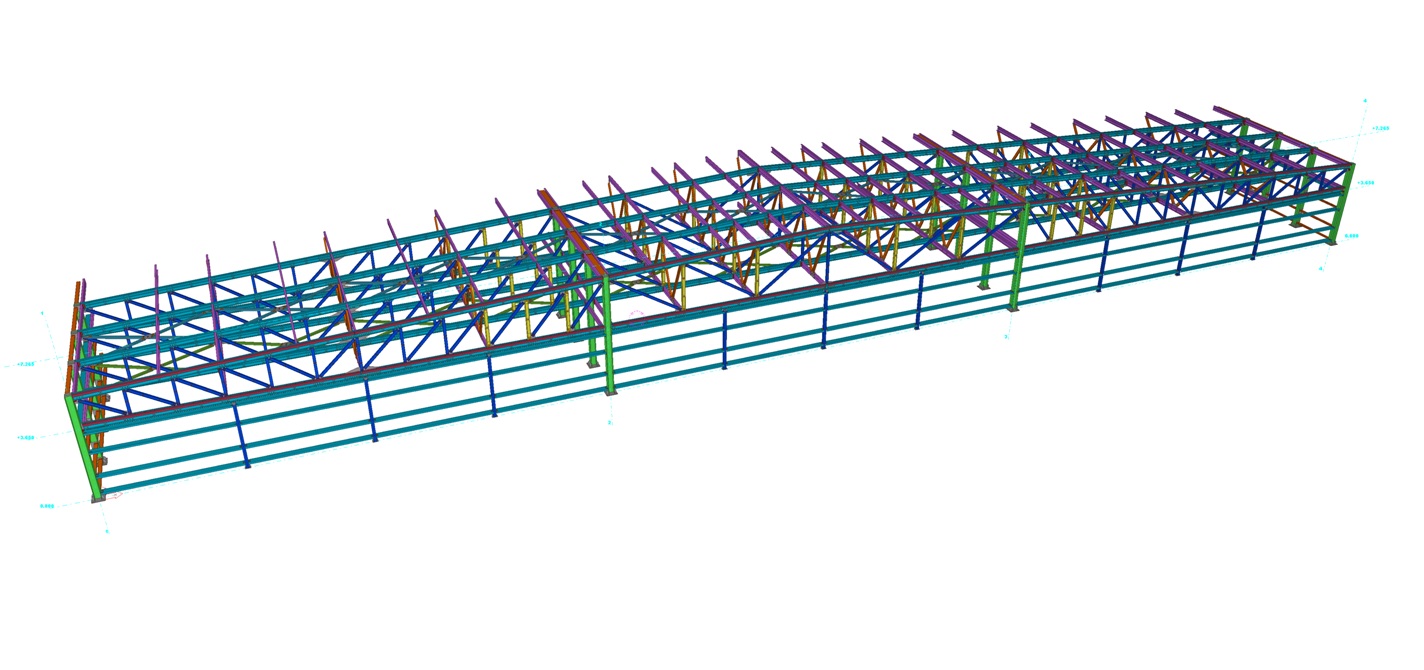Select the +7.265 elevation label near grid axis 1
1424x670 pixels.
(26, 364)
